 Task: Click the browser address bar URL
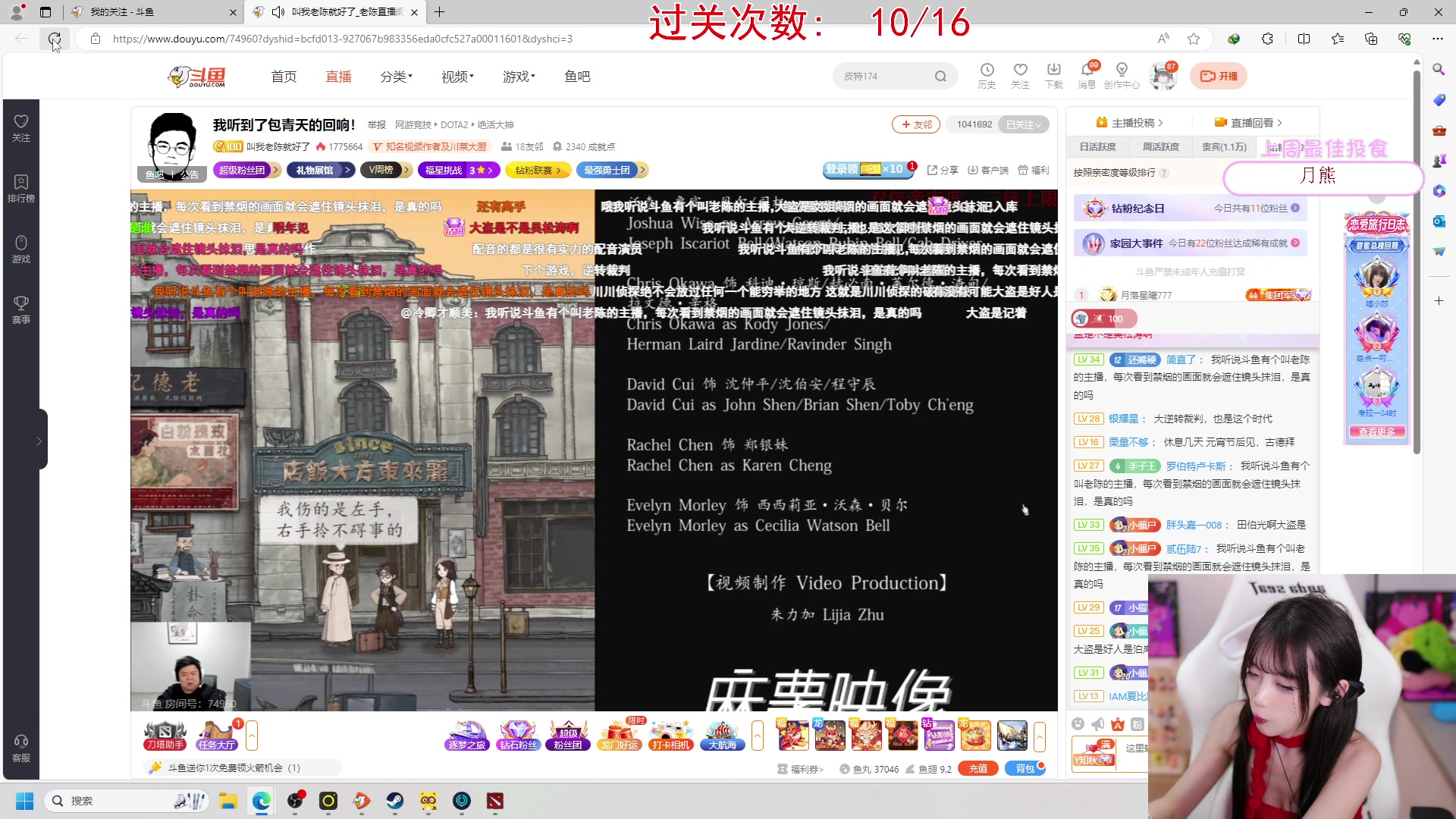pos(343,39)
